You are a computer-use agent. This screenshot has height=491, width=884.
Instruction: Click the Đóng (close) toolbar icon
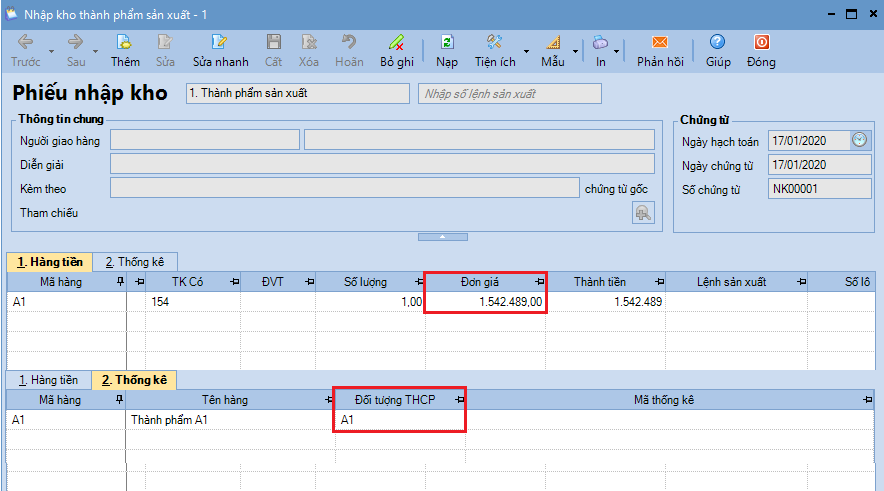point(761,43)
